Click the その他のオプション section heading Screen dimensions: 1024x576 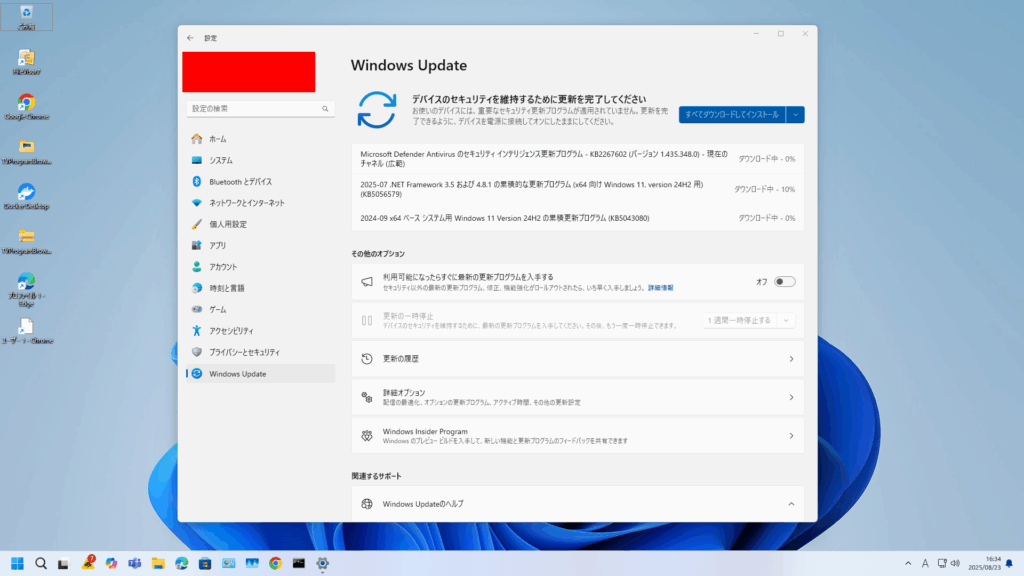point(378,254)
